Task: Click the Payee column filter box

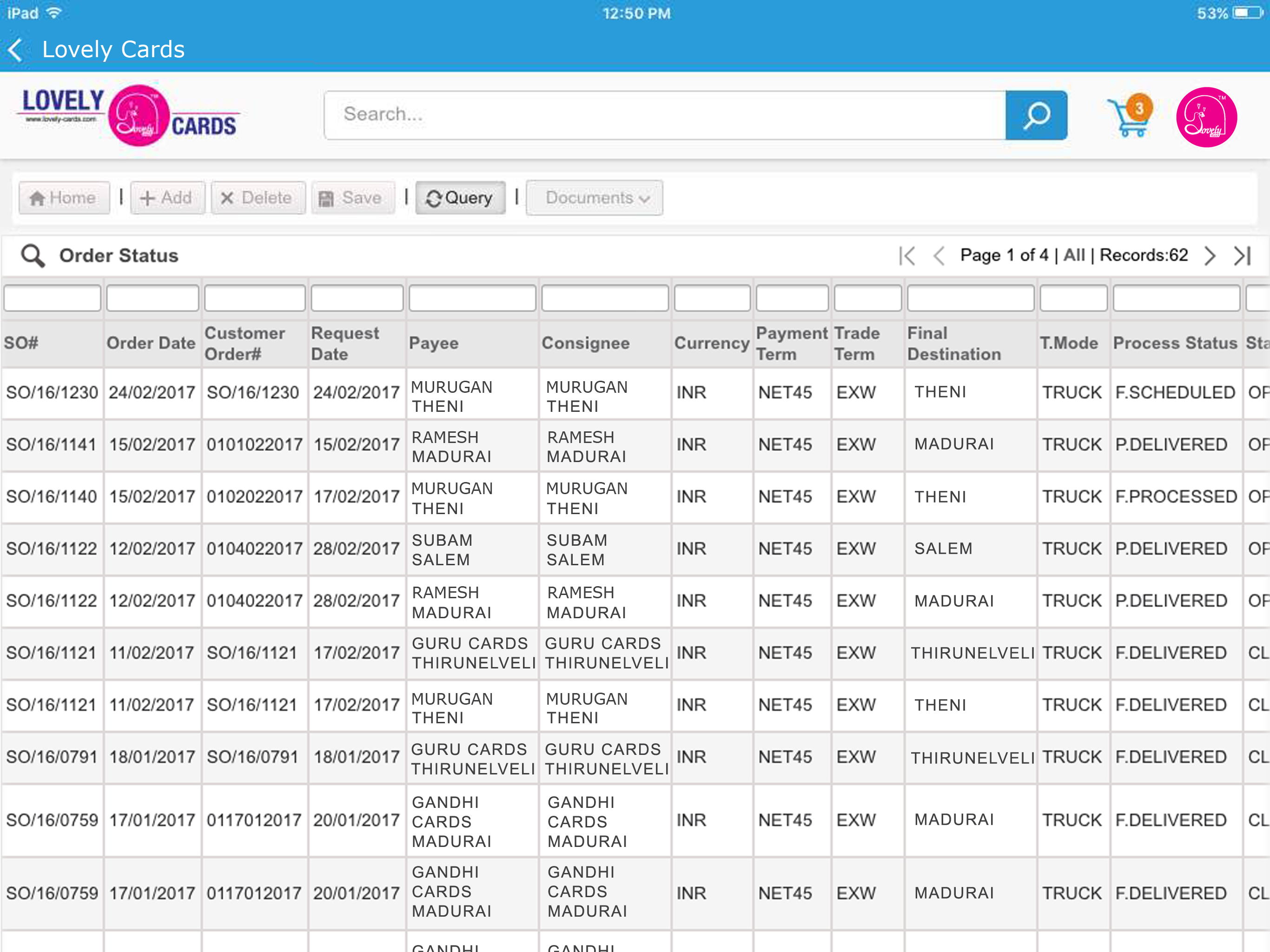Action: (472, 298)
